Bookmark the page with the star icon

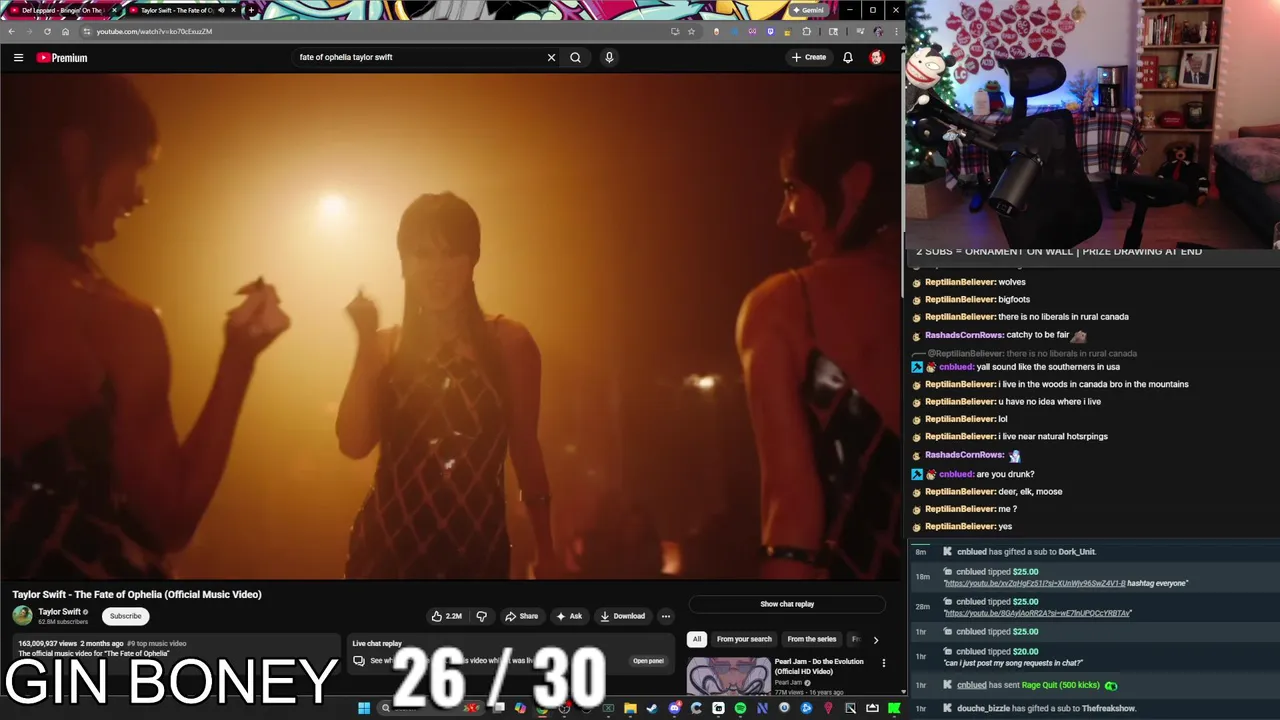point(691,31)
